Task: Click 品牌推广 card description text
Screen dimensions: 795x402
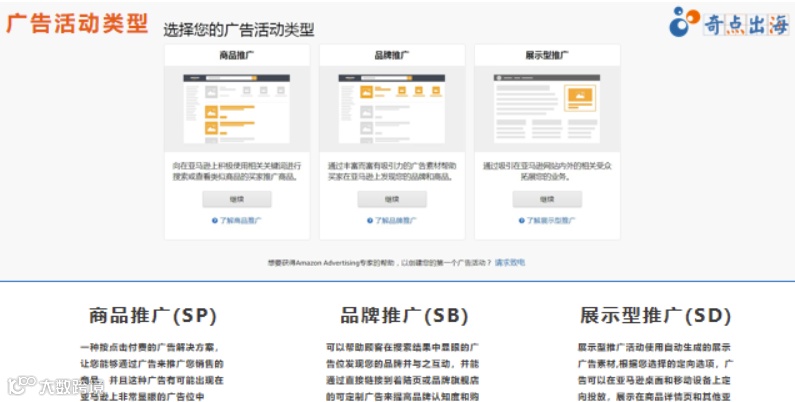Action: pos(392,171)
